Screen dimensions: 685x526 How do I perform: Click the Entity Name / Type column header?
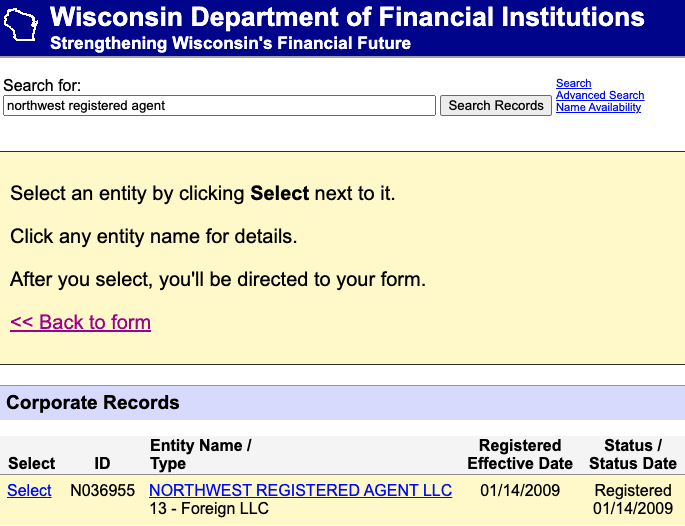[x=200, y=454]
